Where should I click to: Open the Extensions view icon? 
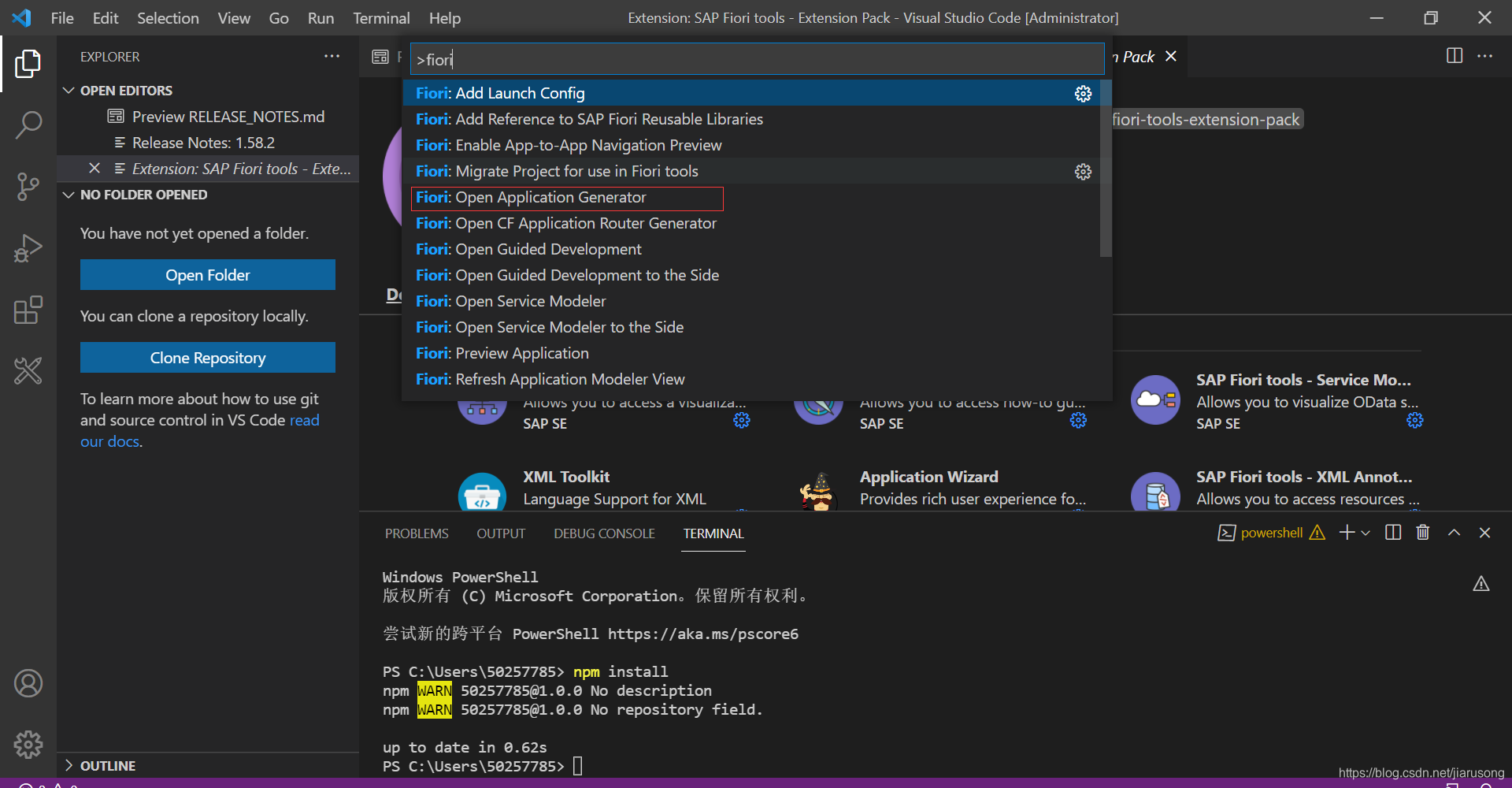pos(28,310)
